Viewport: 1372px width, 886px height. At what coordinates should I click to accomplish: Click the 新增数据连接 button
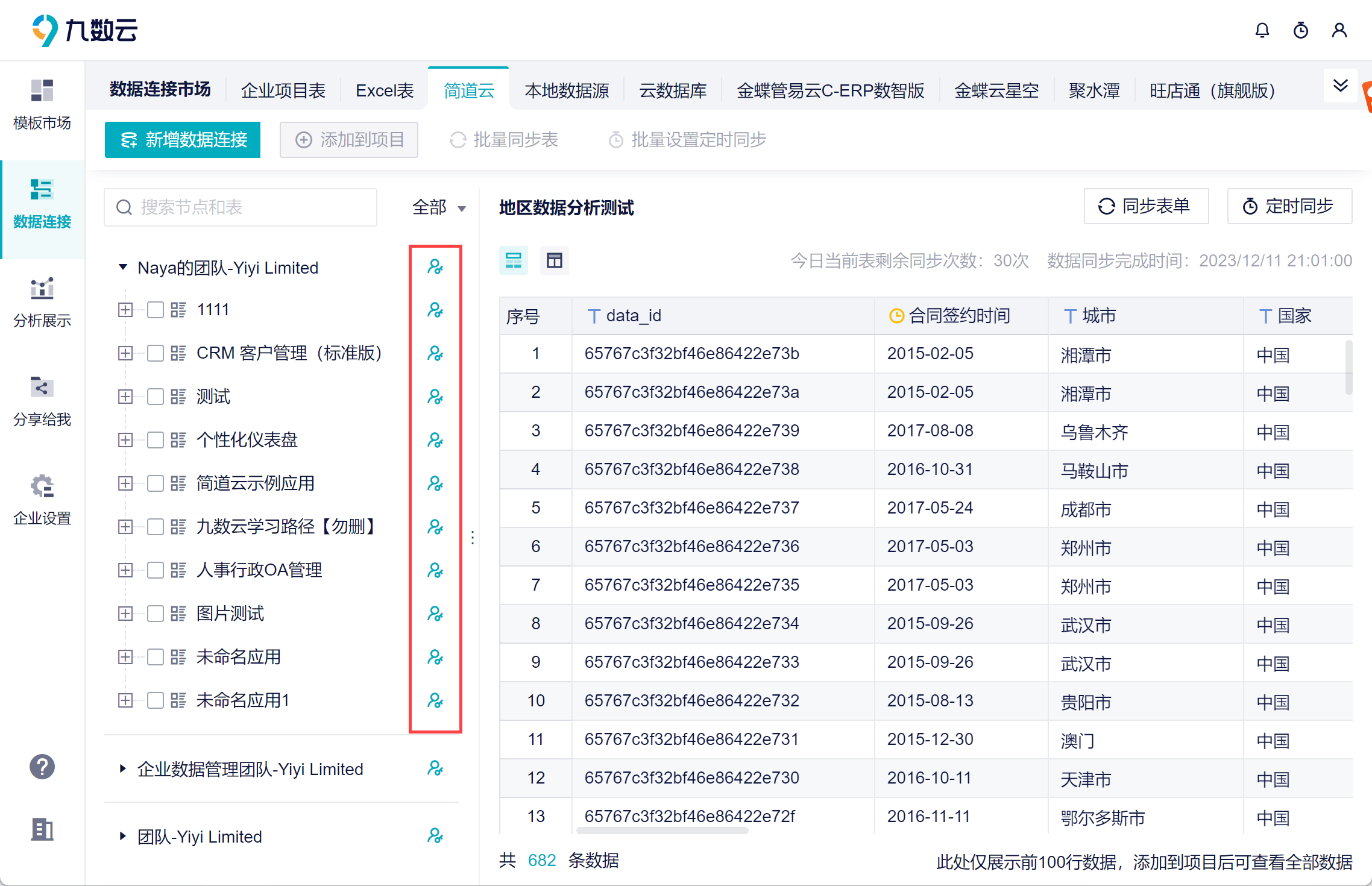183,140
